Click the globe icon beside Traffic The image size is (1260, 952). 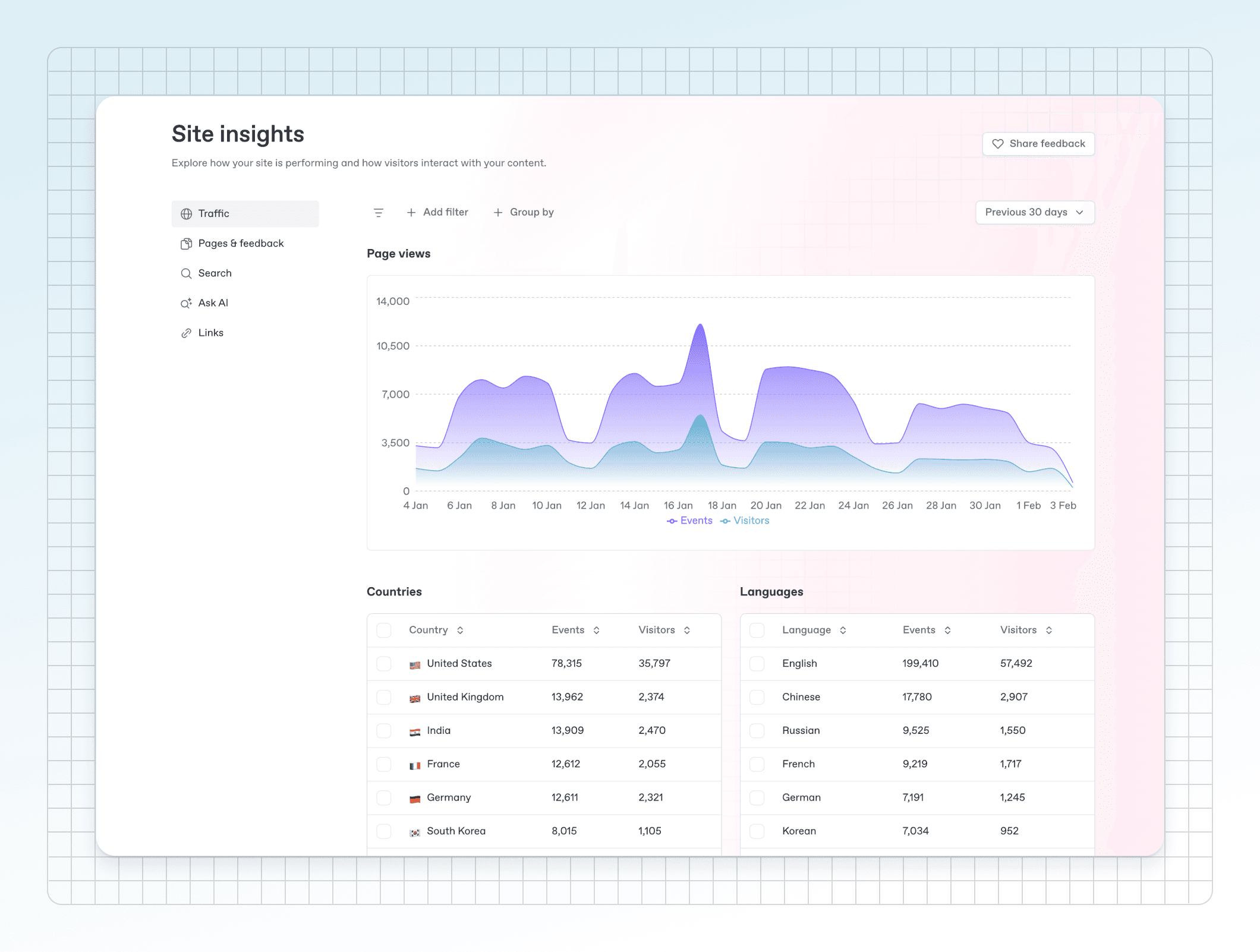point(186,214)
